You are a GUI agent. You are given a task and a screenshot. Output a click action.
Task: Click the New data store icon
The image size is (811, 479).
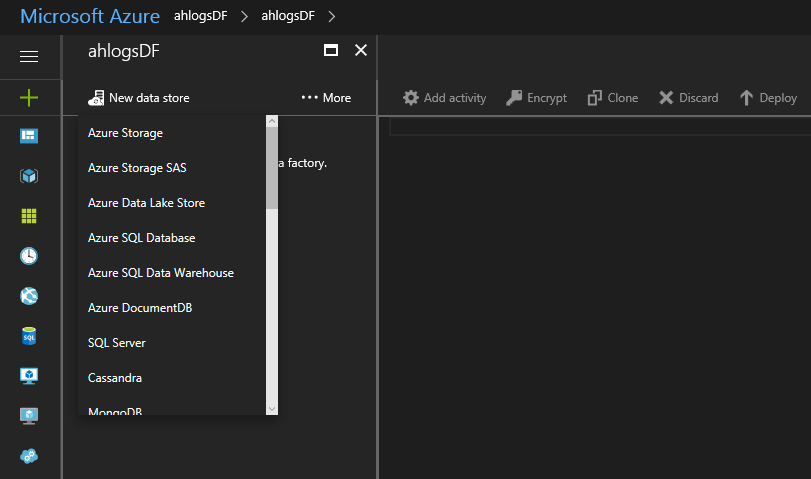96,98
